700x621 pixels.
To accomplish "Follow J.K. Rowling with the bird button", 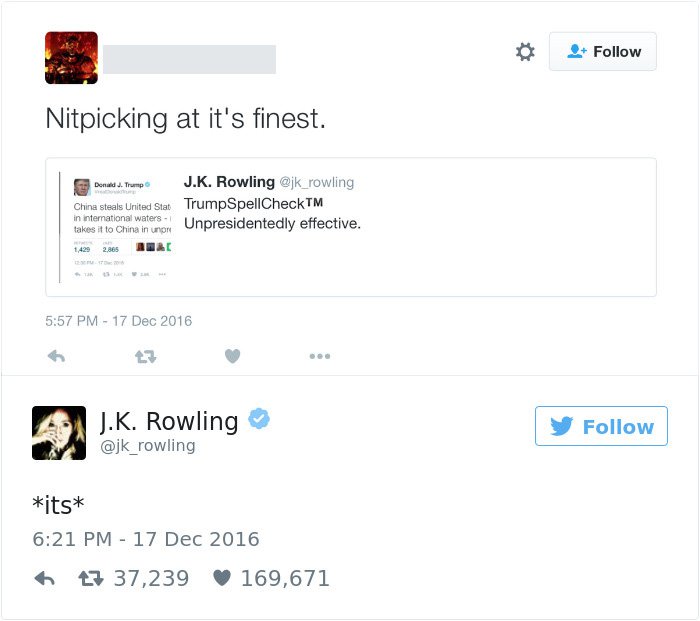I will [601, 426].
